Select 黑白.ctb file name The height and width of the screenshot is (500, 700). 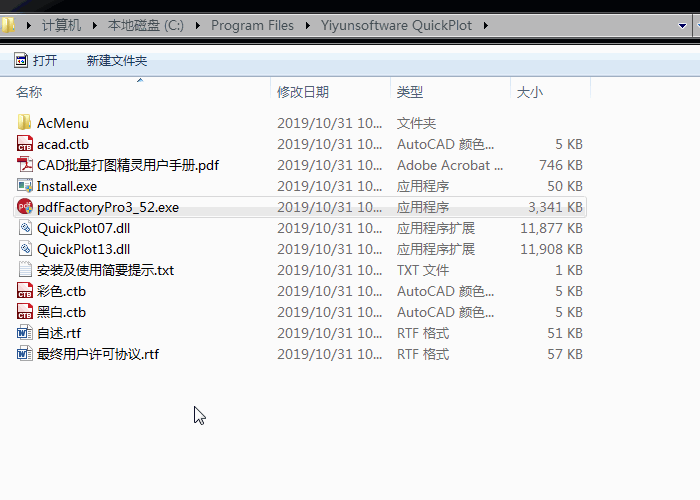[x=61, y=312]
